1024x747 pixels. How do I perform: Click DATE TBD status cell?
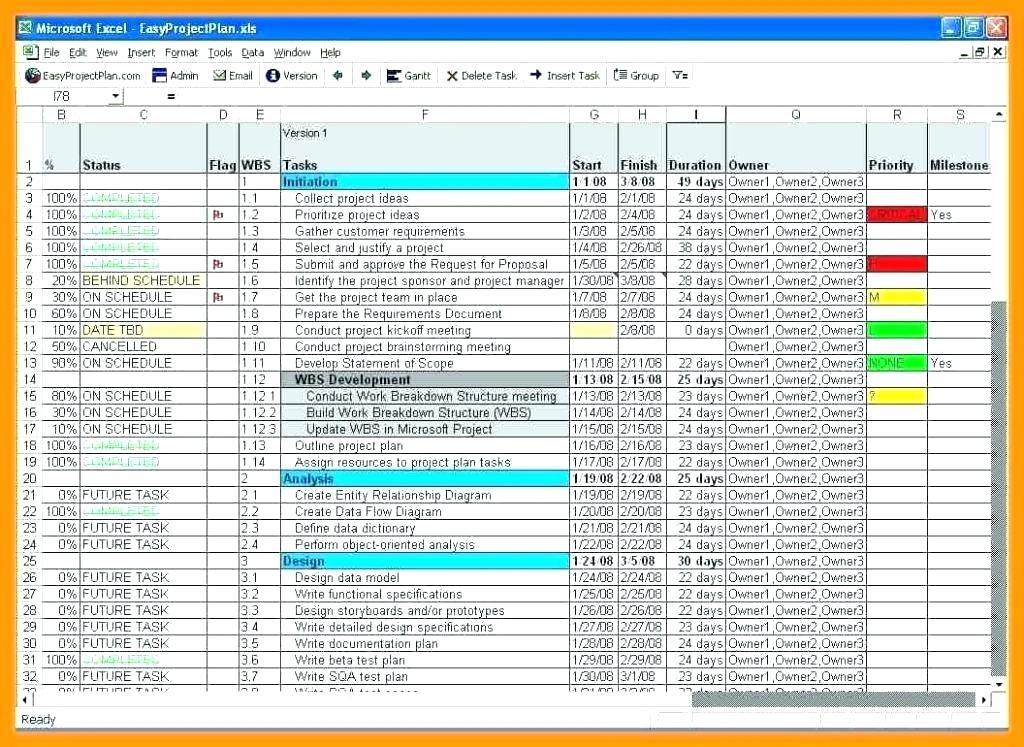click(x=144, y=330)
